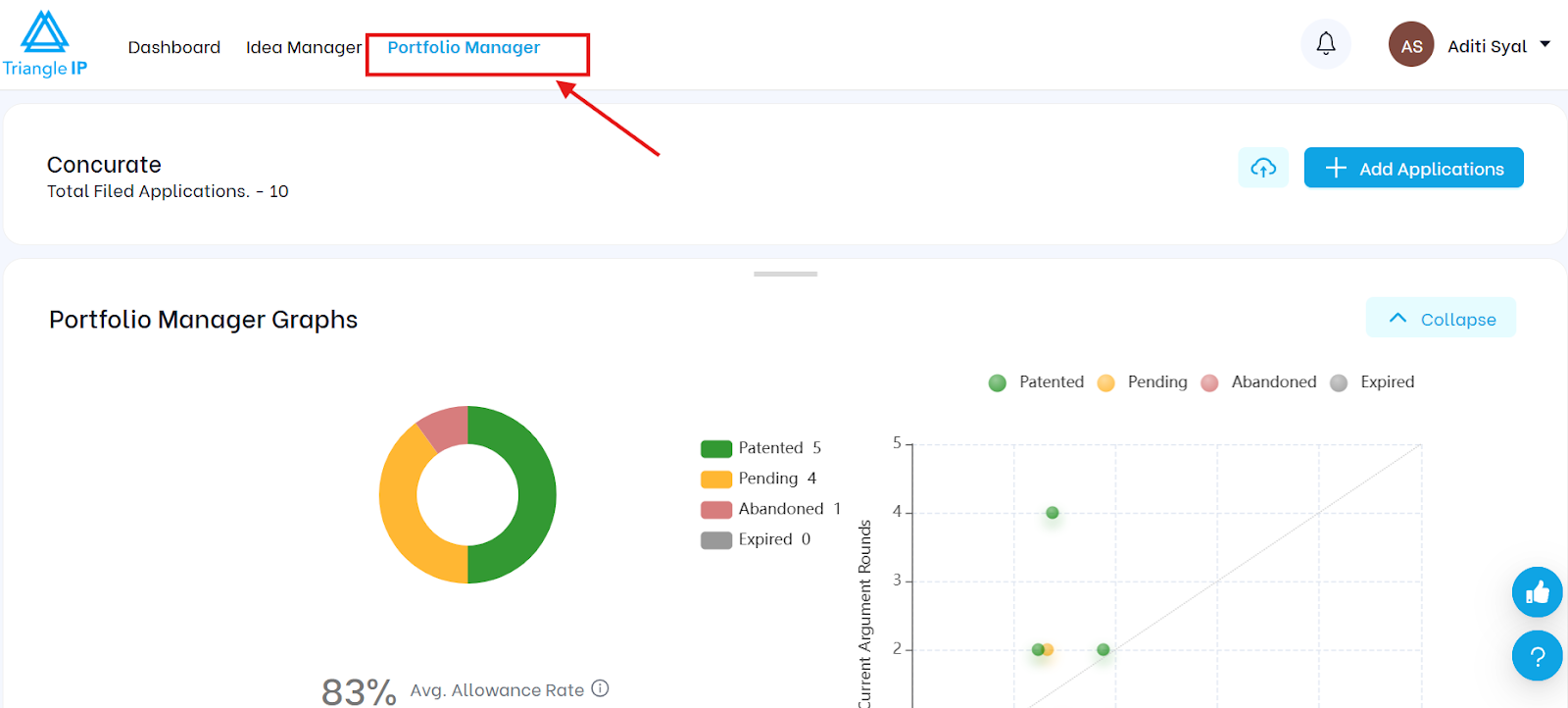Click the green Patented donut legend swatch
The image size is (1568, 708).
coord(716,449)
